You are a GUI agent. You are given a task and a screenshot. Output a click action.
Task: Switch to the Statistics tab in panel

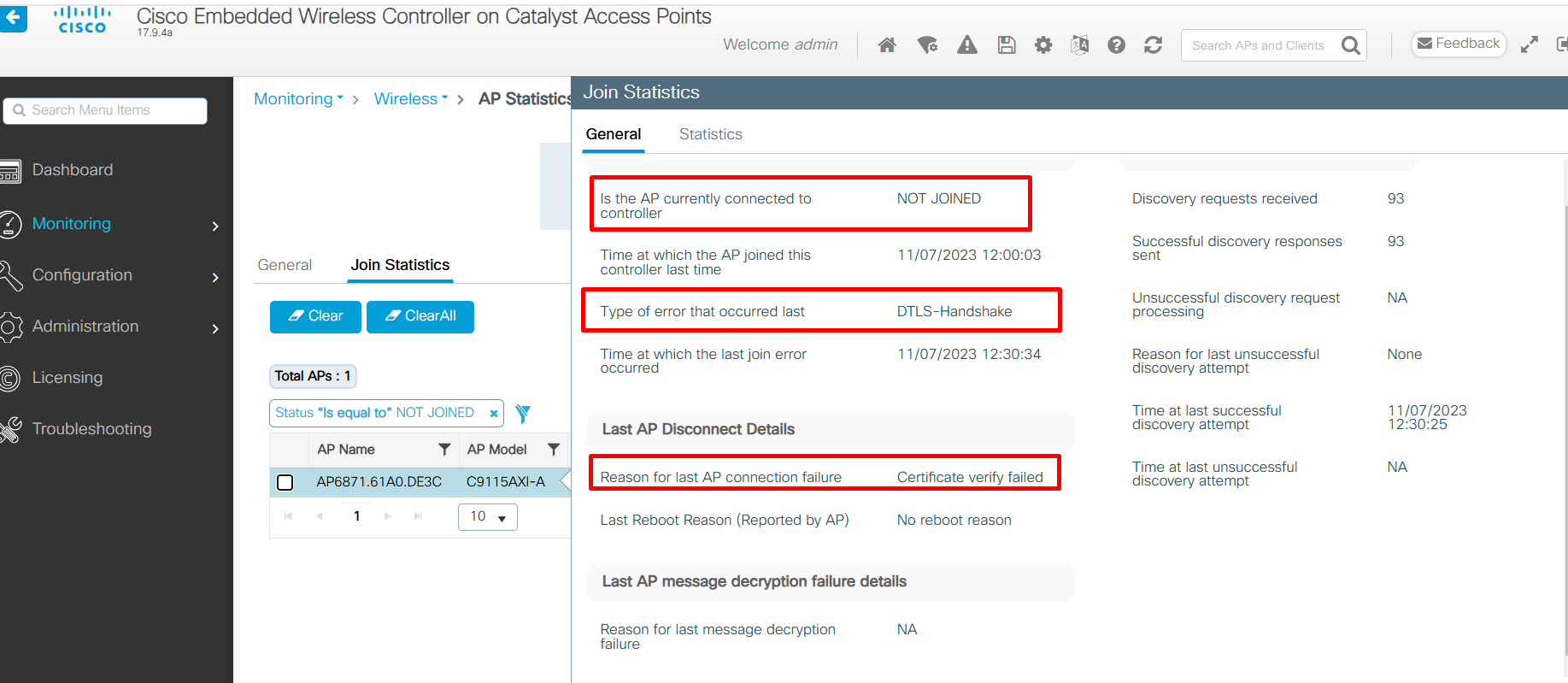[x=710, y=134]
